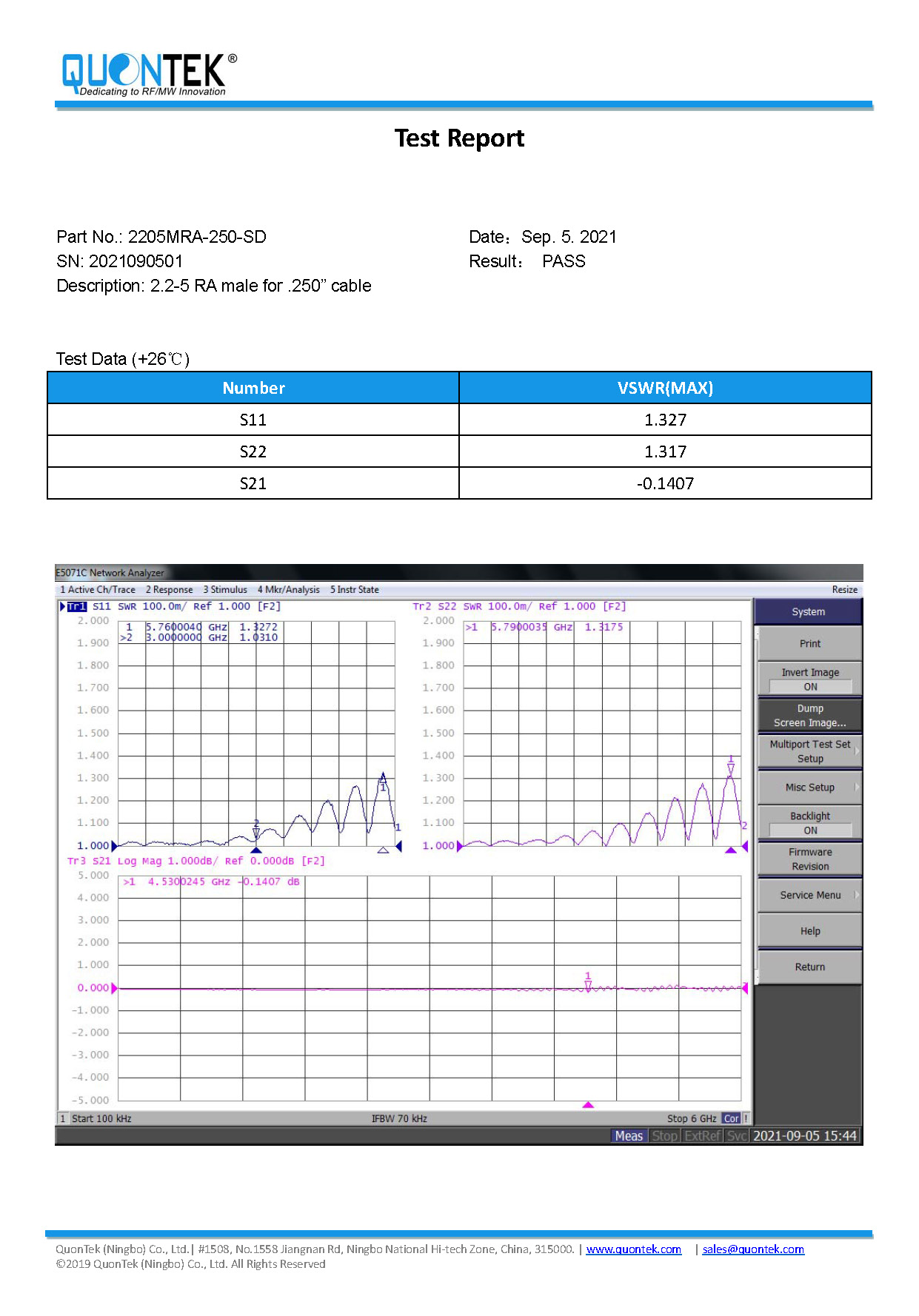
Task: Click S22 marker value 1.3175
Action: click(x=604, y=627)
